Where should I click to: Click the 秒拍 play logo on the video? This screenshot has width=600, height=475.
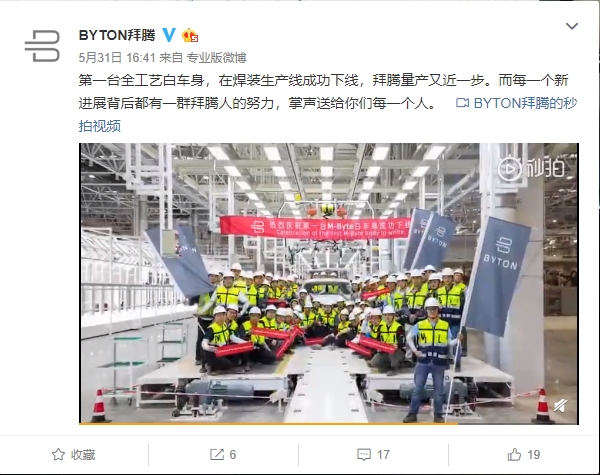point(532,168)
